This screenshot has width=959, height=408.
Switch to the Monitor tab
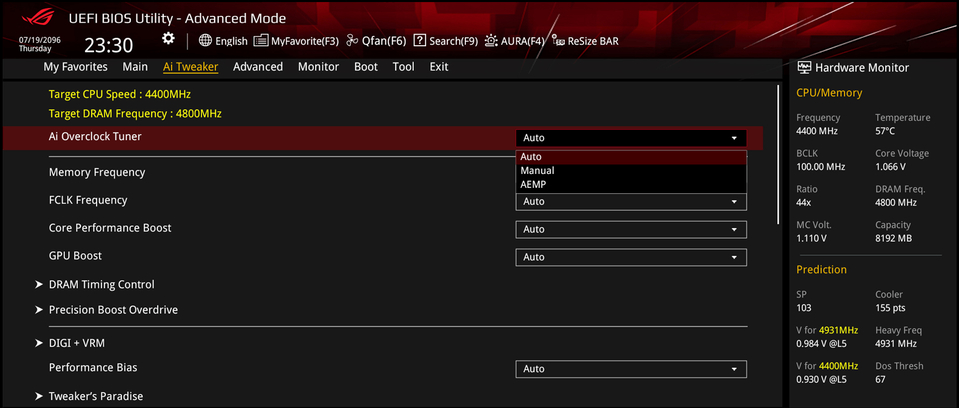pos(318,67)
